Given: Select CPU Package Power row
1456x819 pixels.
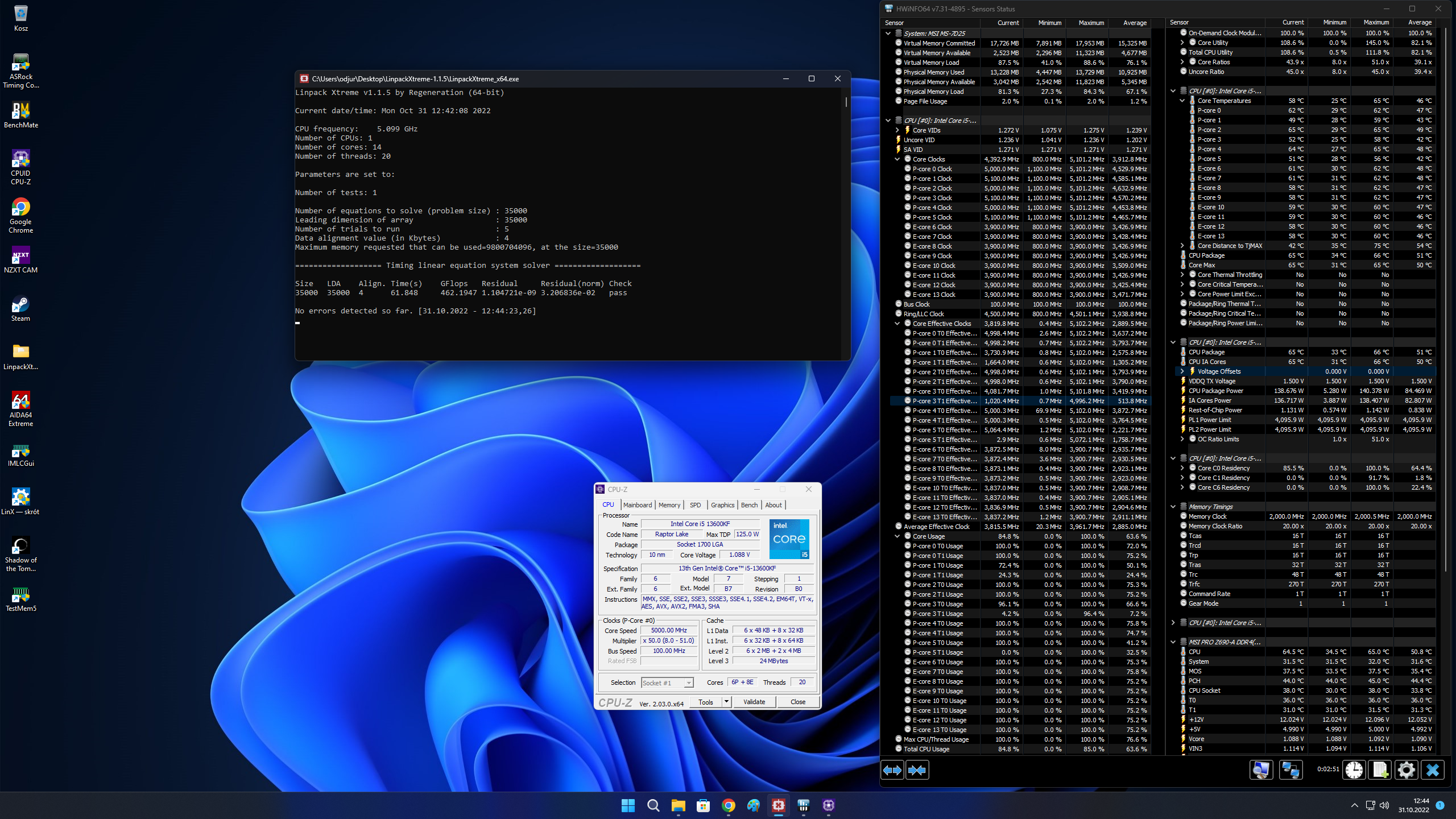Looking at the screenshot, I should coord(1306,391).
